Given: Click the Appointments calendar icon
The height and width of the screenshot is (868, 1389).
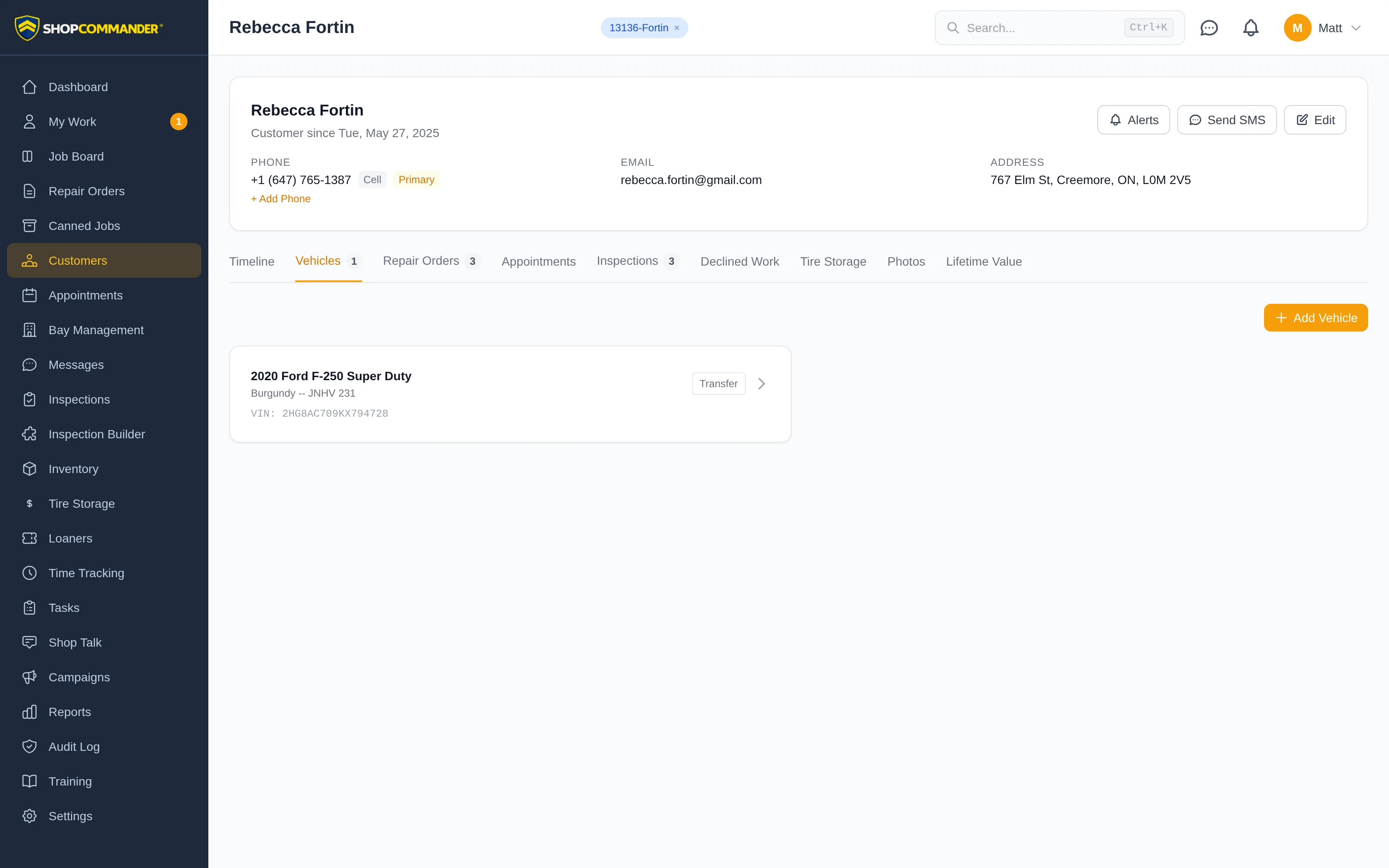Looking at the screenshot, I should [x=29, y=295].
